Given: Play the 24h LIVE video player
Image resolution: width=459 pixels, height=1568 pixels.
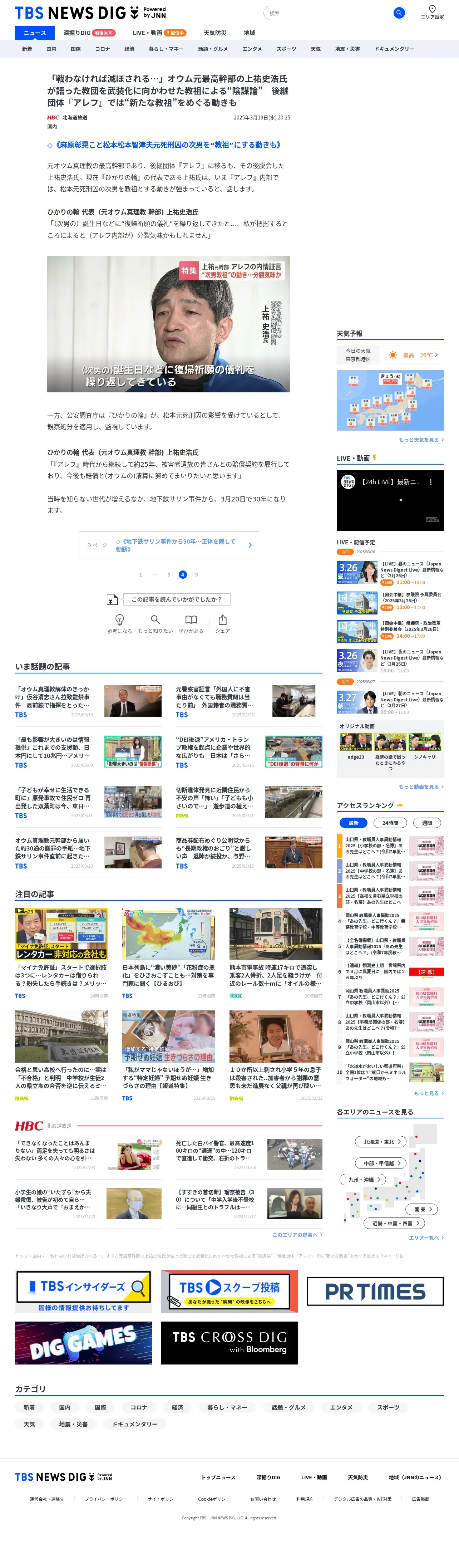Looking at the screenshot, I should pos(390,500).
